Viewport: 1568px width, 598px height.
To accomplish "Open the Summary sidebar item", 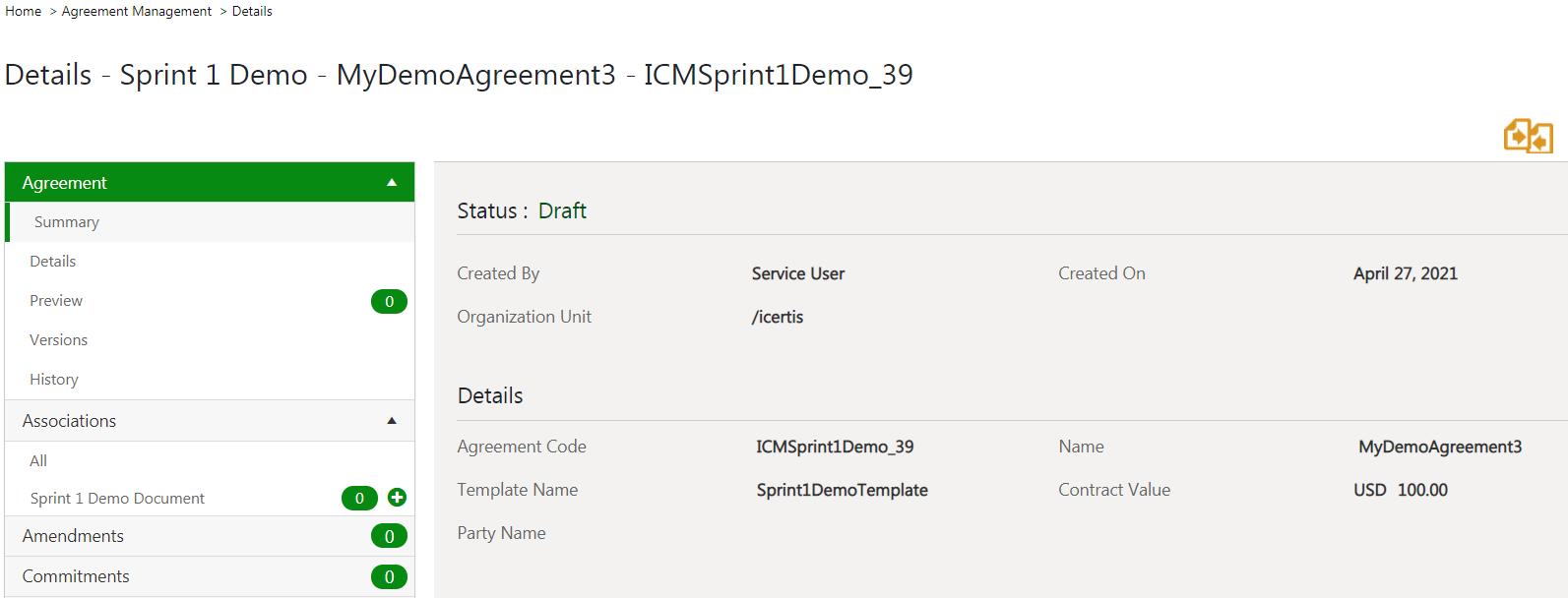I will [x=67, y=222].
